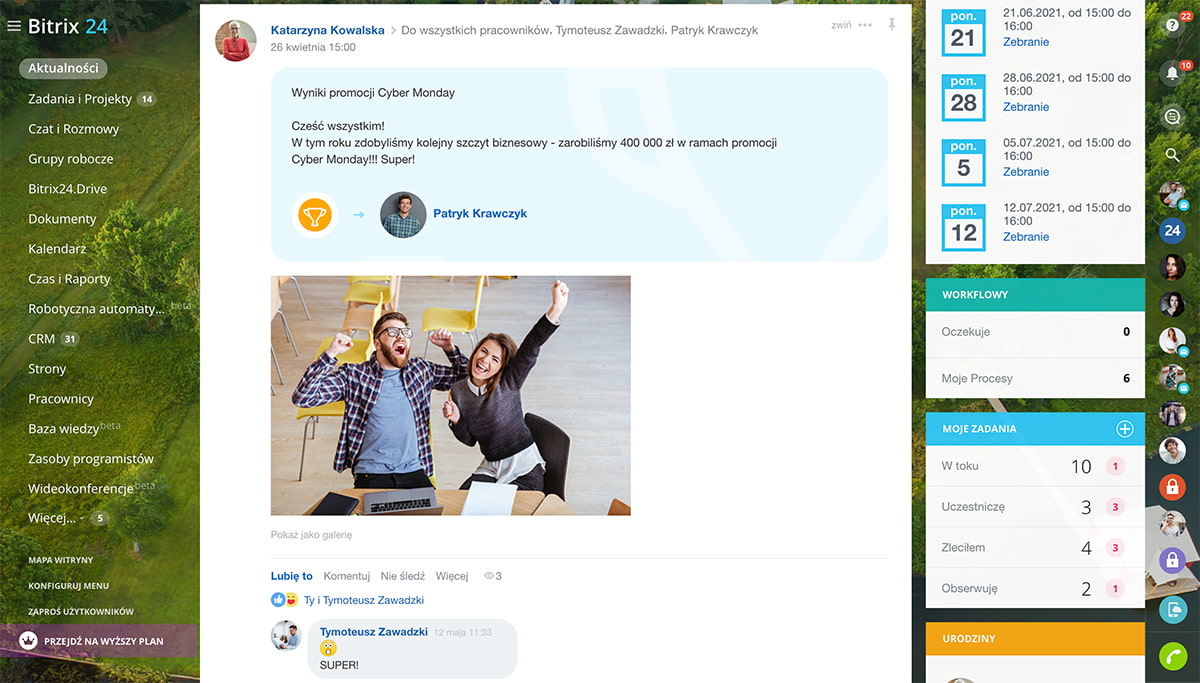This screenshot has height=683, width=1200.
Task: Open the celebrating couple photo thumbnail
Action: click(450, 395)
